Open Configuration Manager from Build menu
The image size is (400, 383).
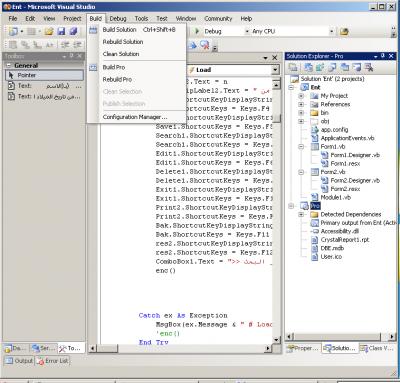(137, 117)
